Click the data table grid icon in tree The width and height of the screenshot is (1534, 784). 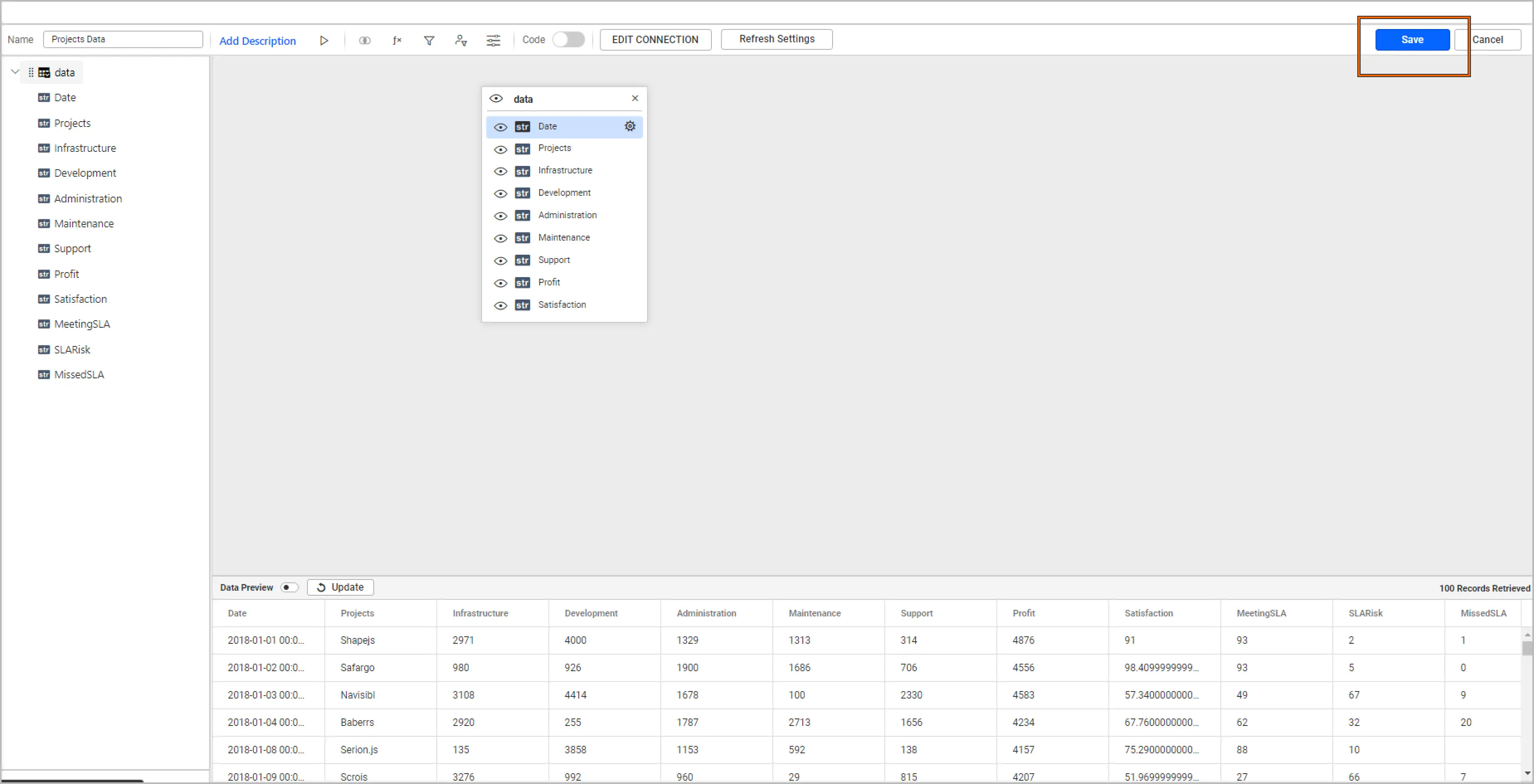(x=44, y=73)
